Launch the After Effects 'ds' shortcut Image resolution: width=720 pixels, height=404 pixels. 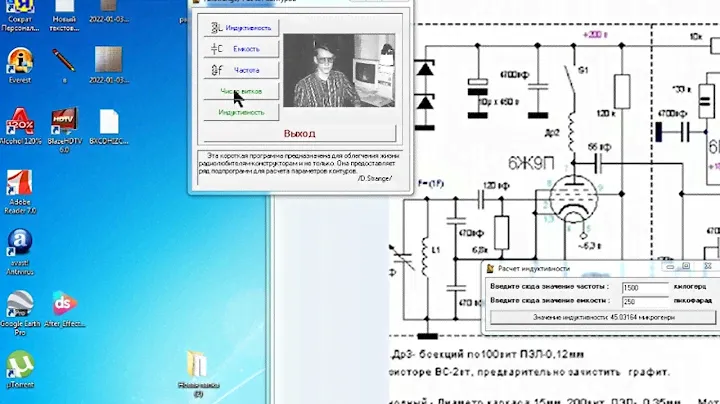click(x=65, y=303)
